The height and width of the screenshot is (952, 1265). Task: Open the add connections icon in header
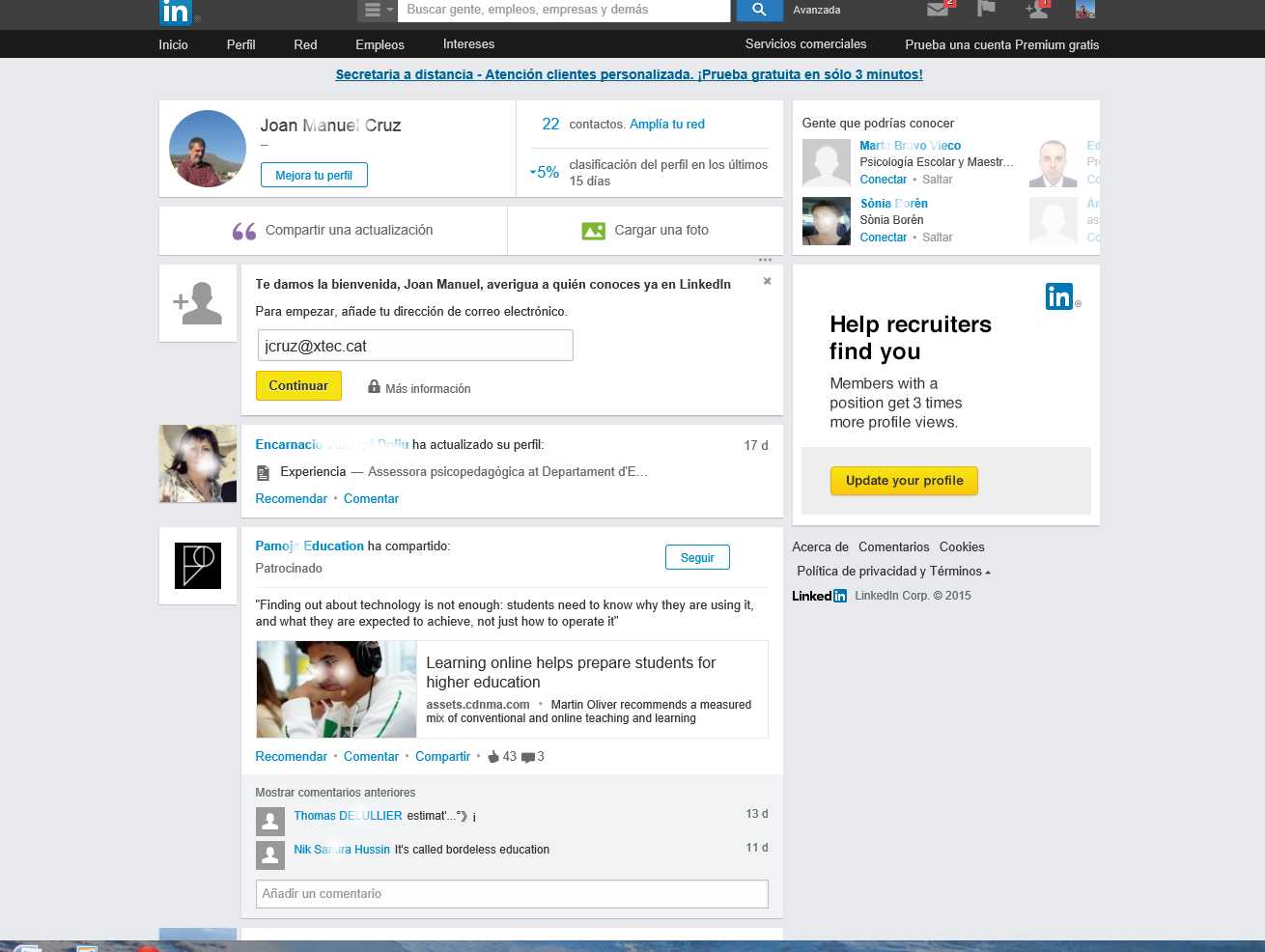click(x=1037, y=10)
